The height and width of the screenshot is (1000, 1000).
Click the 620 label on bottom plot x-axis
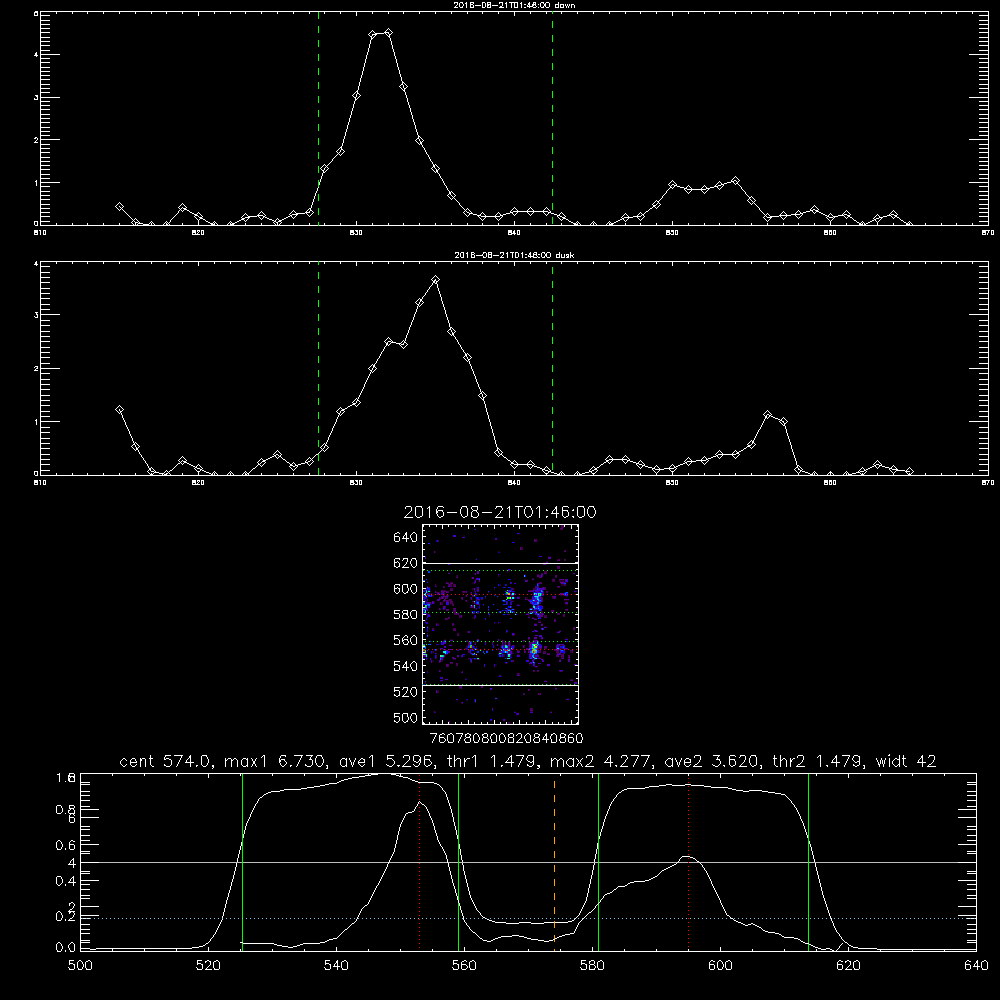point(849,966)
